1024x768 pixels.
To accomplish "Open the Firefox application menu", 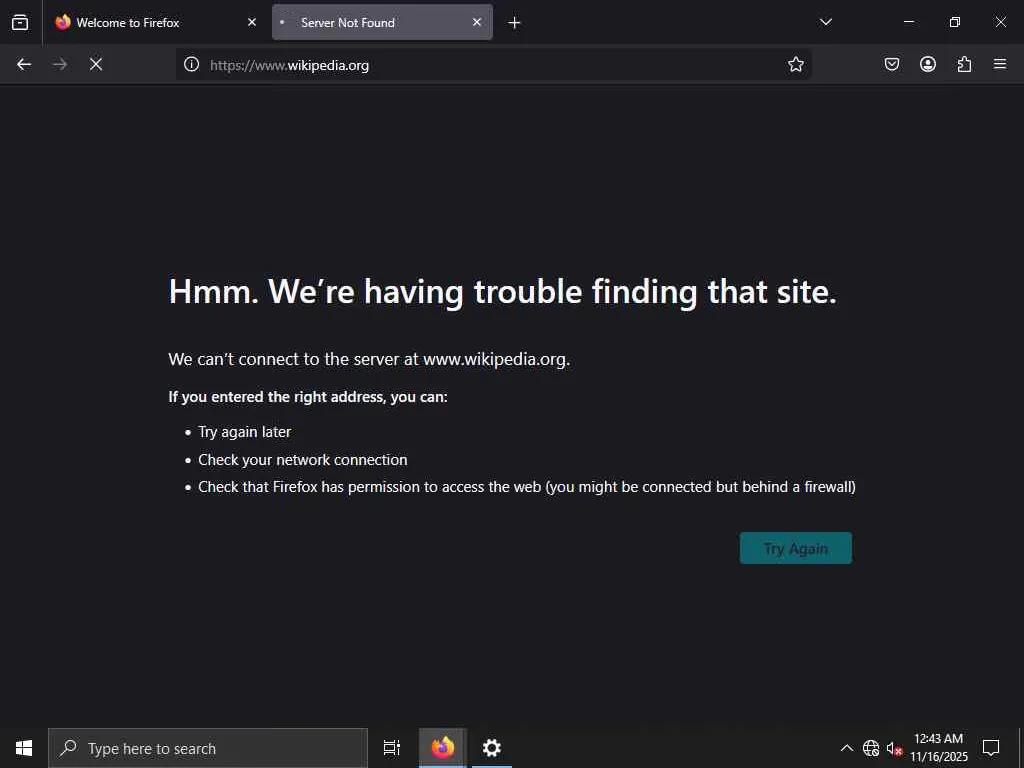I will (x=1000, y=64).
